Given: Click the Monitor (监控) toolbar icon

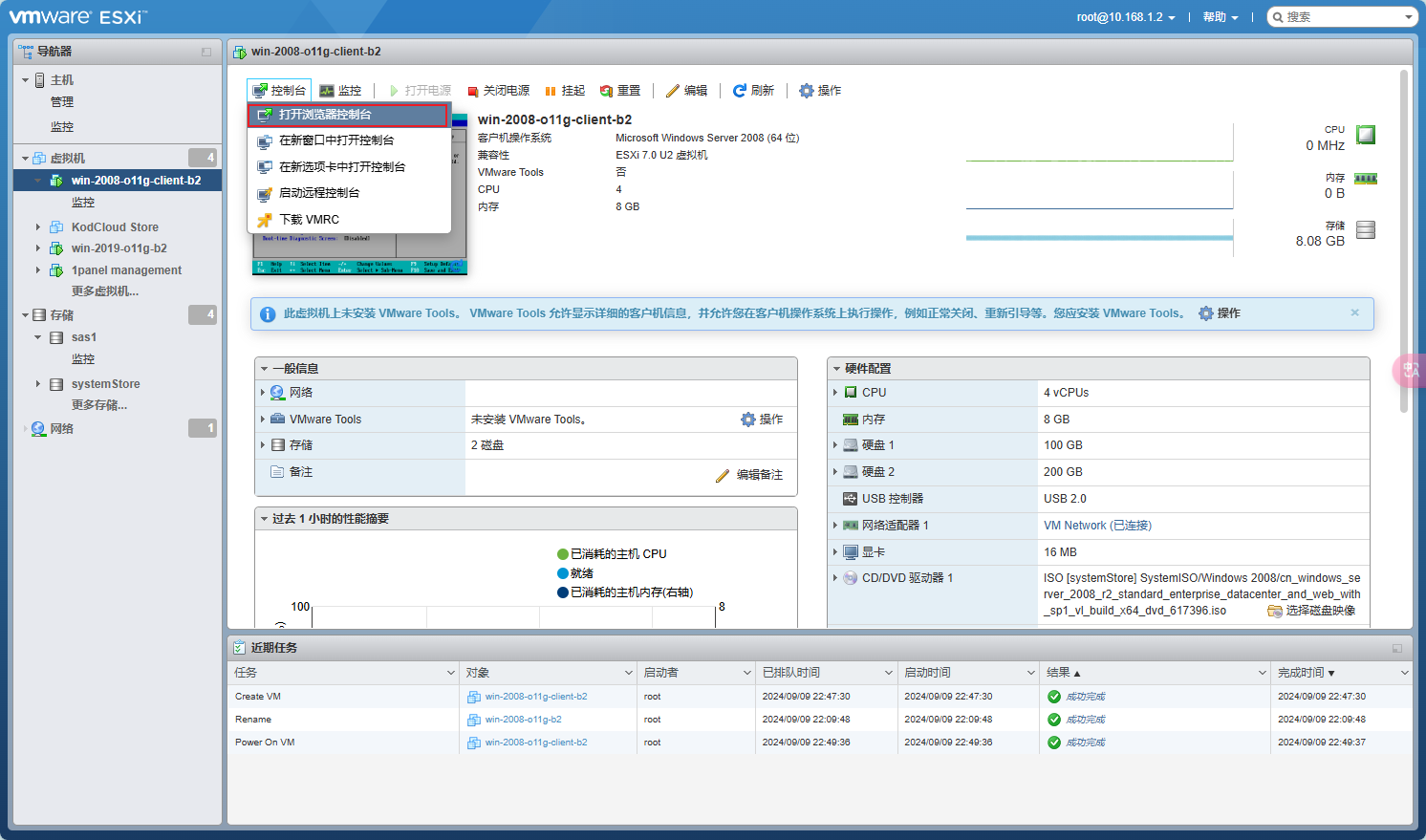Looking at the screenshot, I should click(x=327, y=91).
